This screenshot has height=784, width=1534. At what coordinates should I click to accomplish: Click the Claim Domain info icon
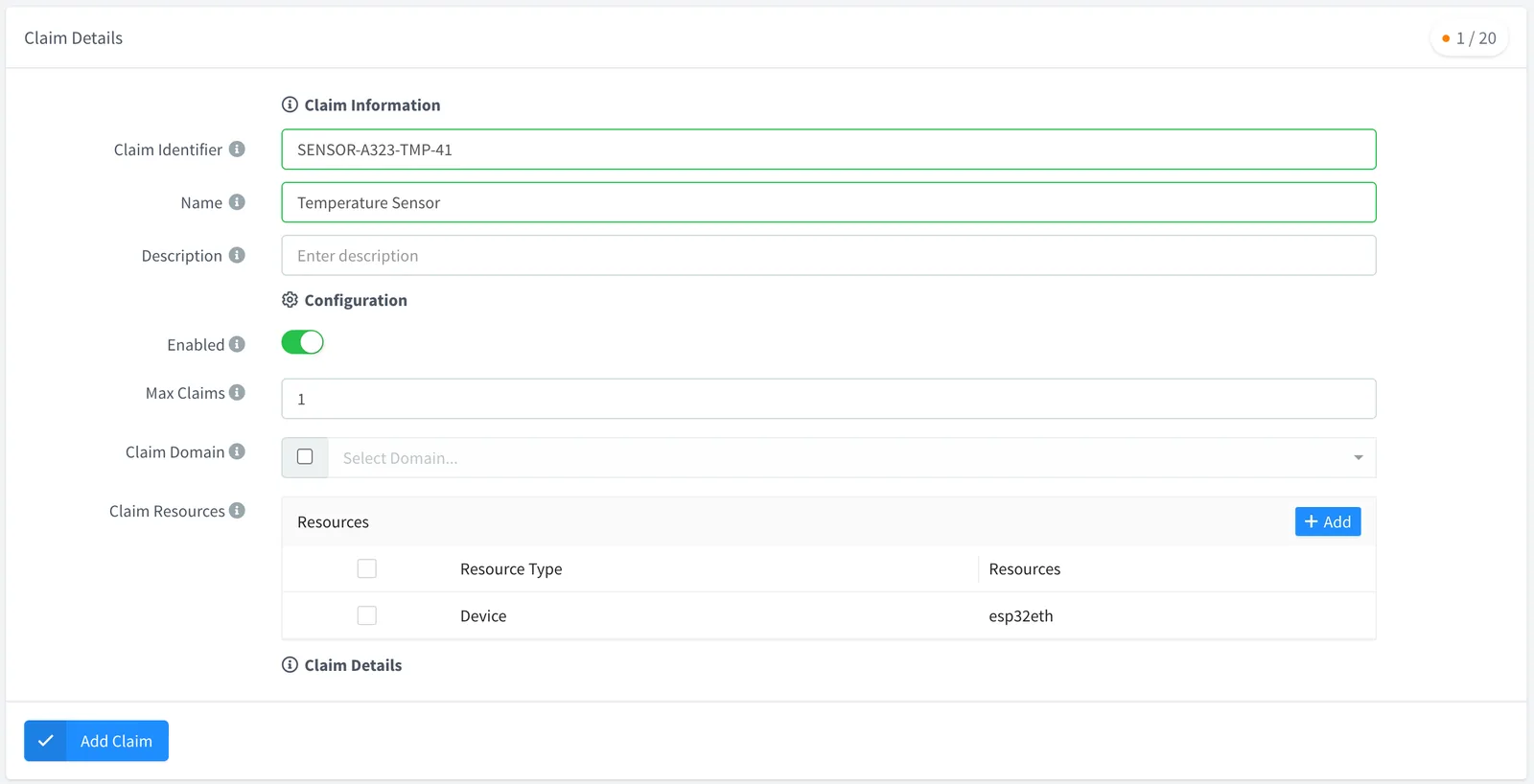[237, 451]
